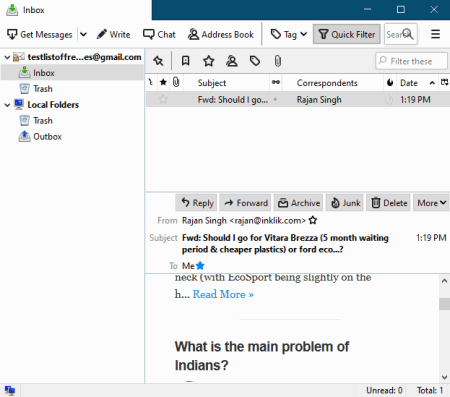Click into Filter these messages field
Viewport: 450px width, 397px height.
point(411,61)
